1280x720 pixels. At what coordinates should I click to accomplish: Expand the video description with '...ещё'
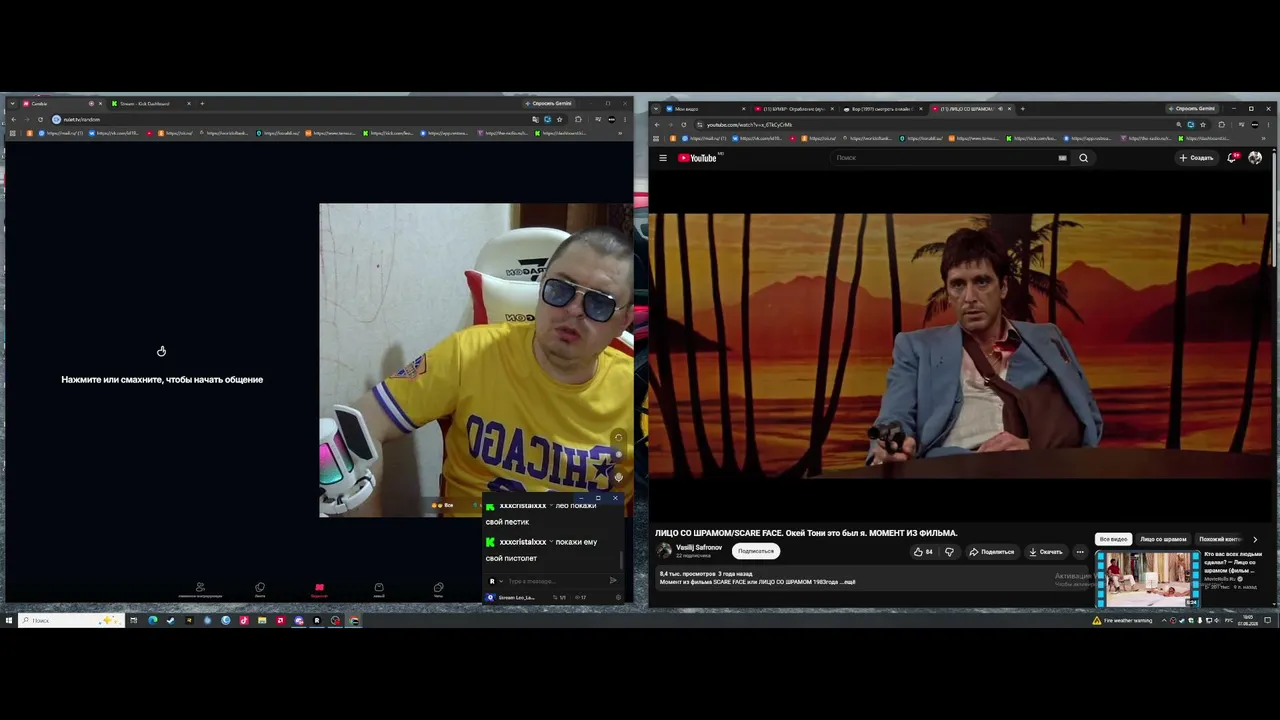coord(848,582)
